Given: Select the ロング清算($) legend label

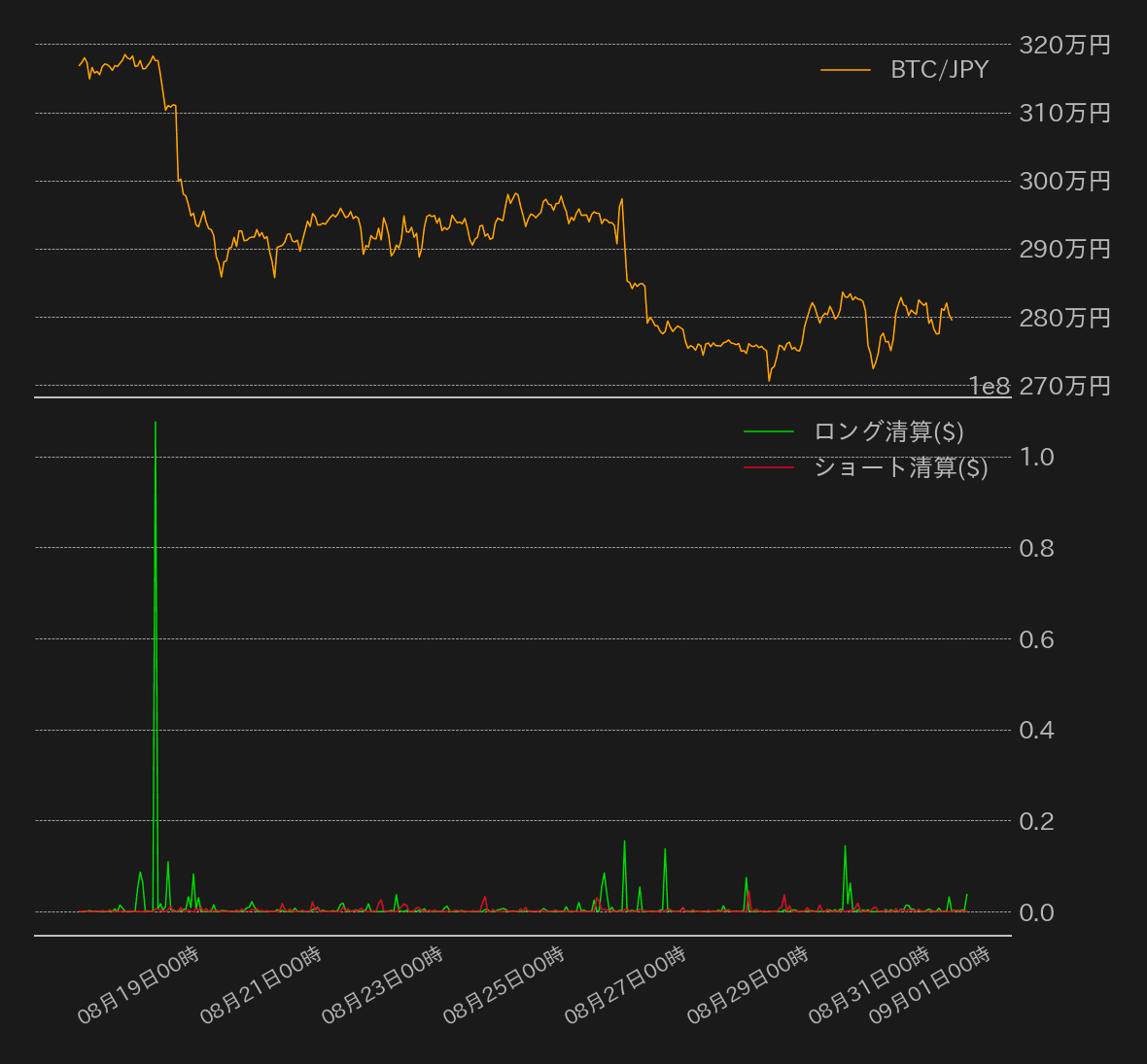Looking at the screenshot, I should (x=888, y=431).
